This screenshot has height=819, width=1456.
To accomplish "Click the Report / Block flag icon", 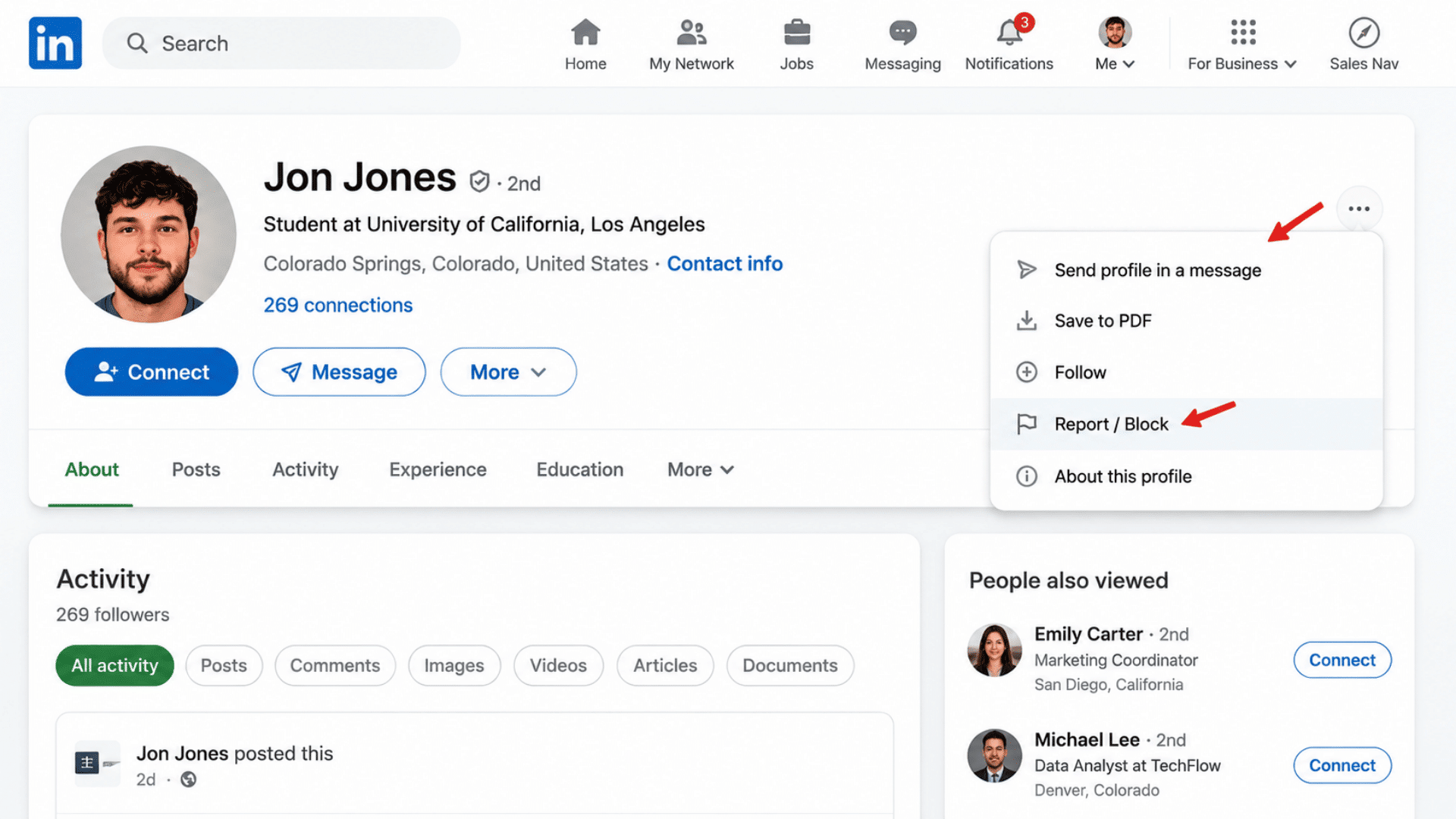I will click(1027, 424).
